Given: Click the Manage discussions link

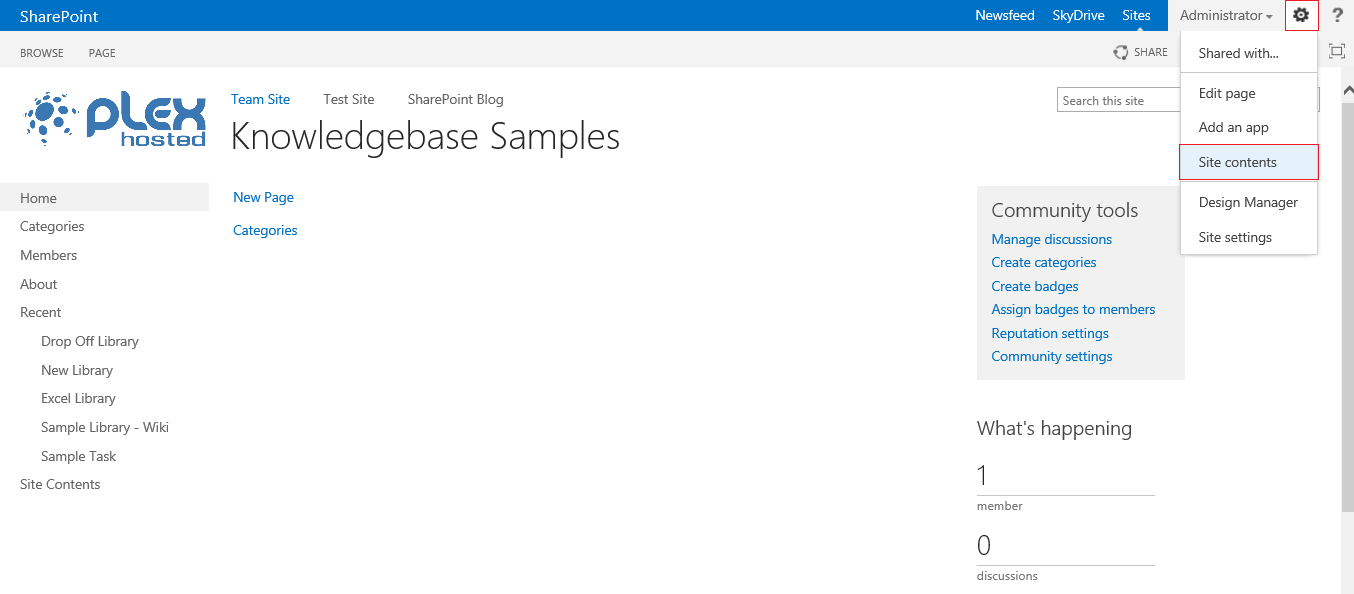Looking at the screenshot, I should click(1051, 239).
